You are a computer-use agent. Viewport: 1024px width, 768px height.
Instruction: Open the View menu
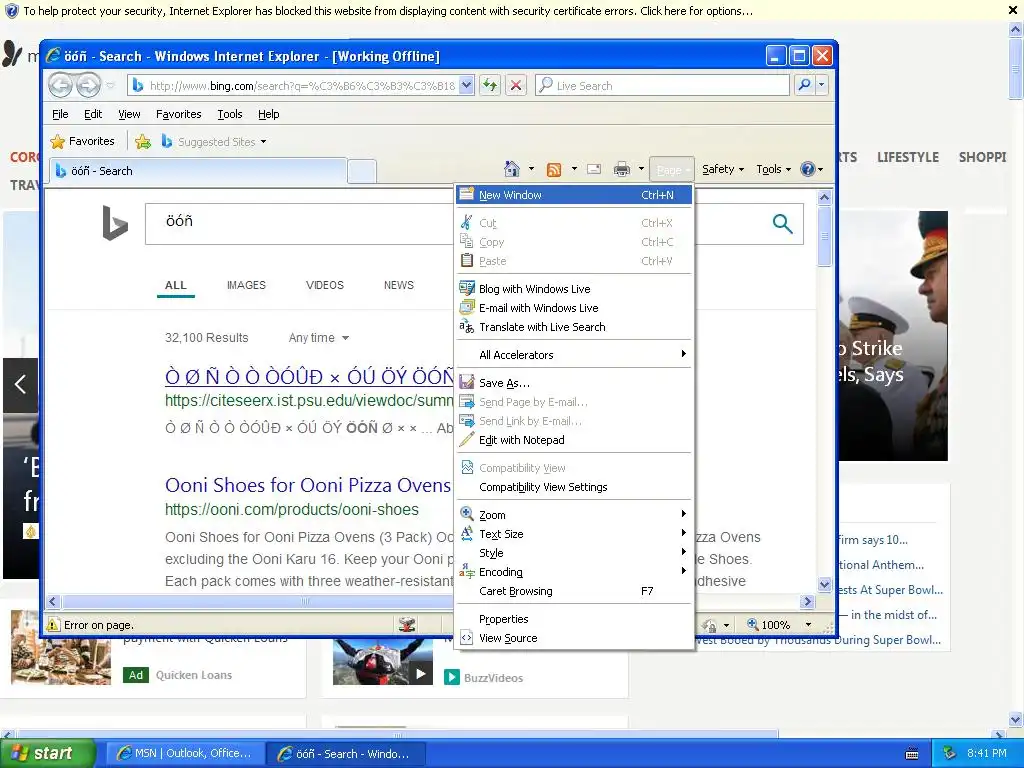(129, 114)
